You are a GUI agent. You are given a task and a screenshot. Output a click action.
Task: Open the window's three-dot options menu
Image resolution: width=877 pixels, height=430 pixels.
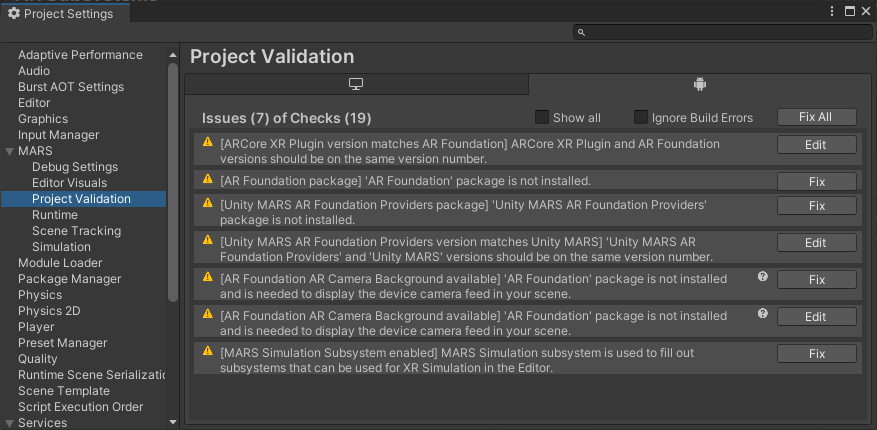click(x=832, y=11)
